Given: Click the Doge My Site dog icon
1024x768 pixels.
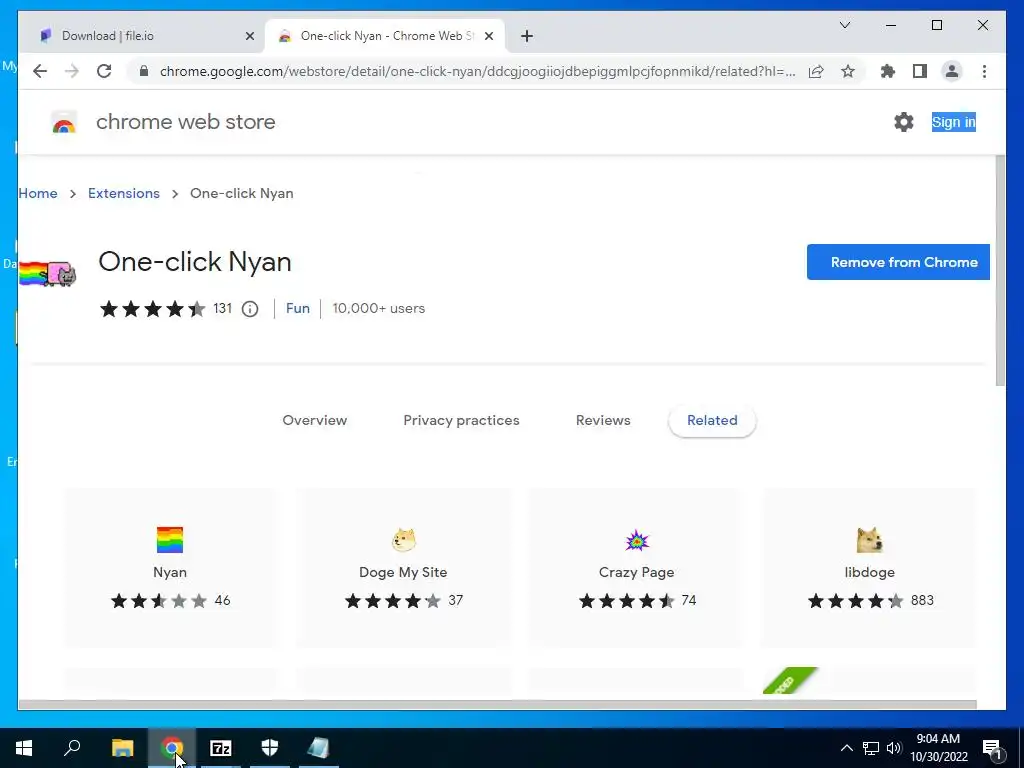Looking at the screenshot, I should (x=404, y=540).
